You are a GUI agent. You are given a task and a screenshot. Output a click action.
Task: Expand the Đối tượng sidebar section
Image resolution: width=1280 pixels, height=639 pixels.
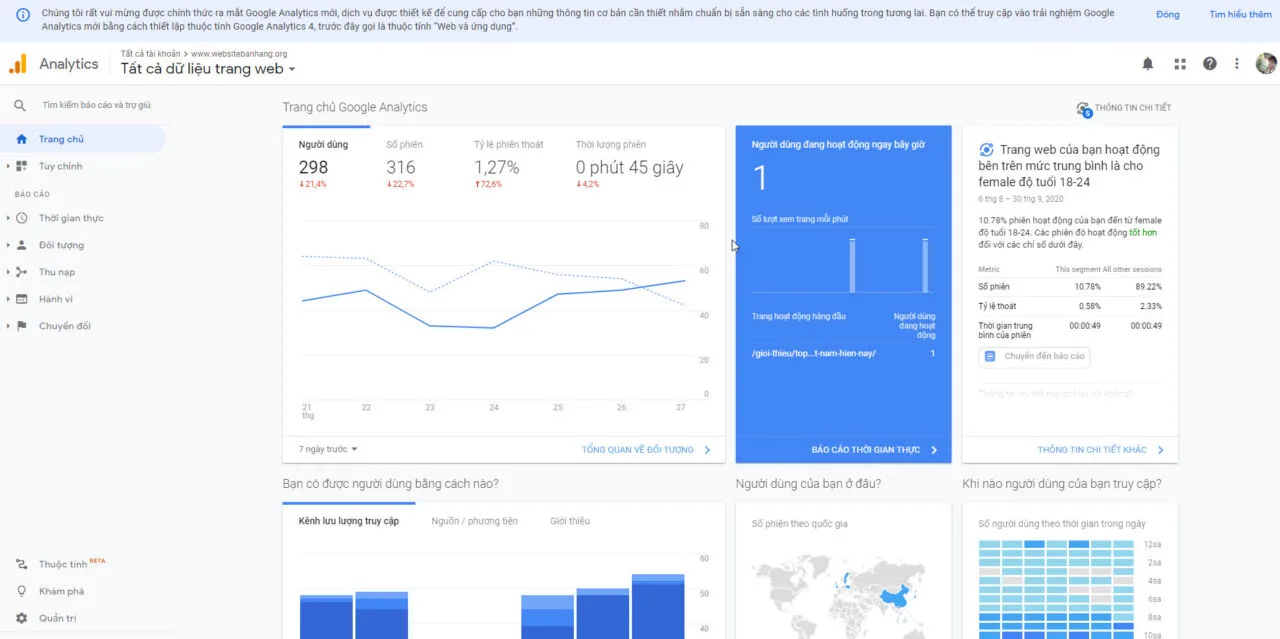(x=8, y=245)
